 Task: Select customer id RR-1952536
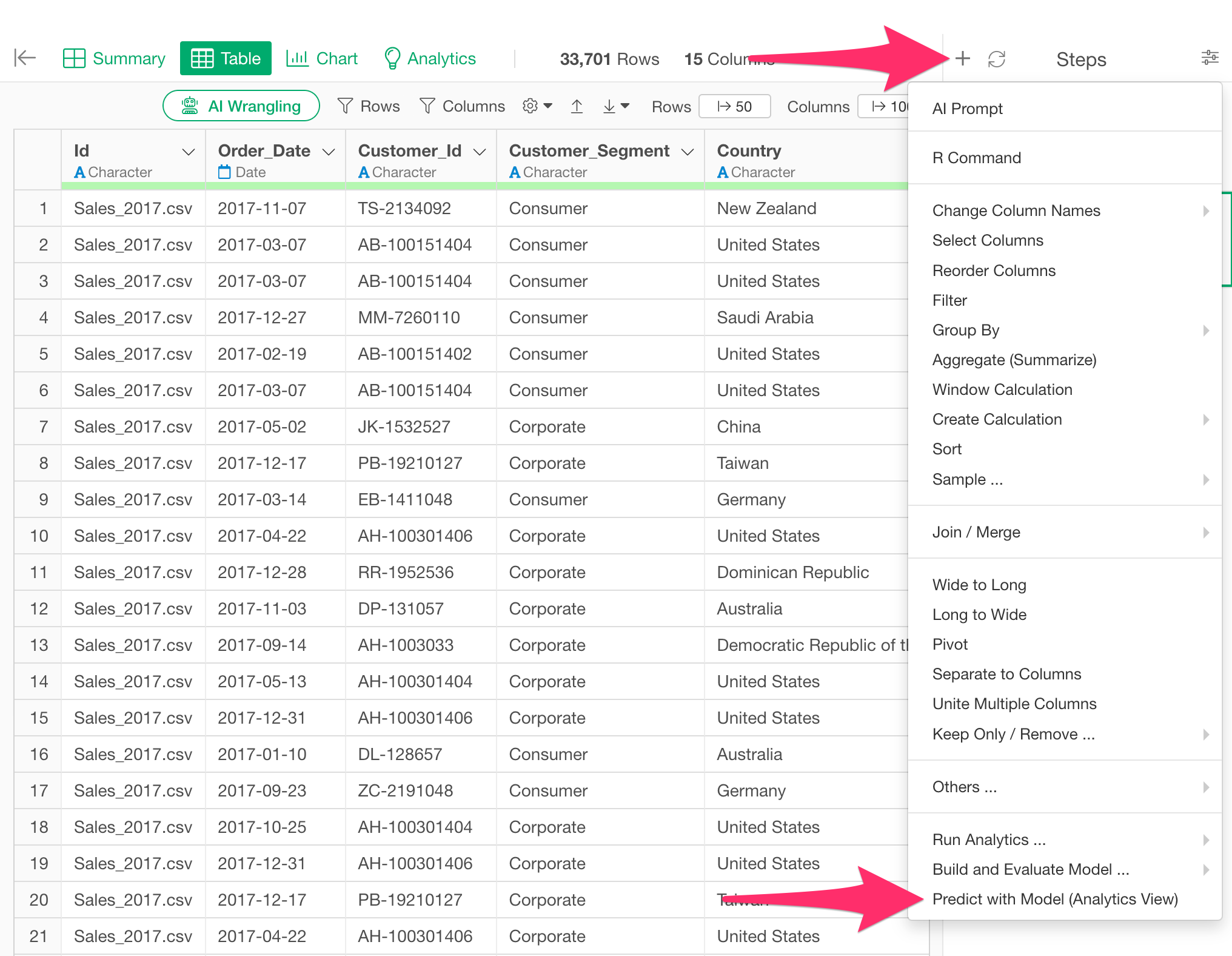pos(421,572)
